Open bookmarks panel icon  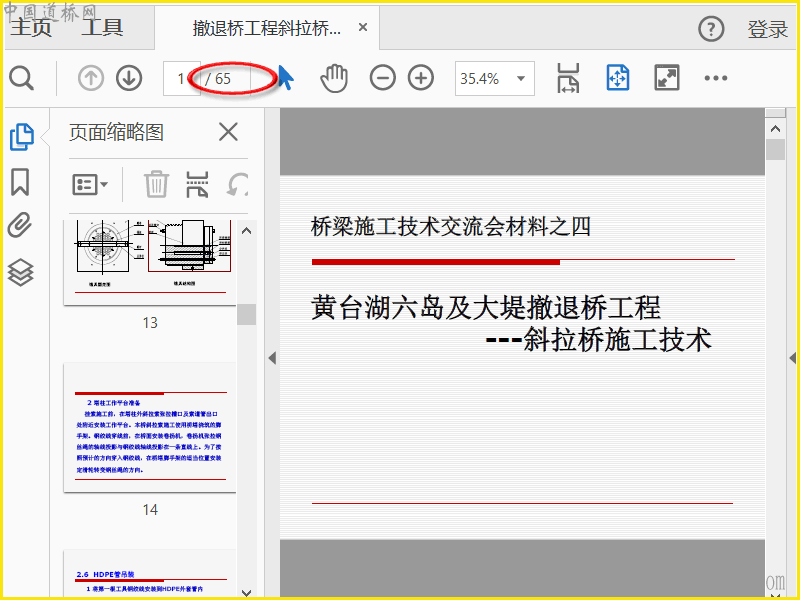[x=20, y=182]
